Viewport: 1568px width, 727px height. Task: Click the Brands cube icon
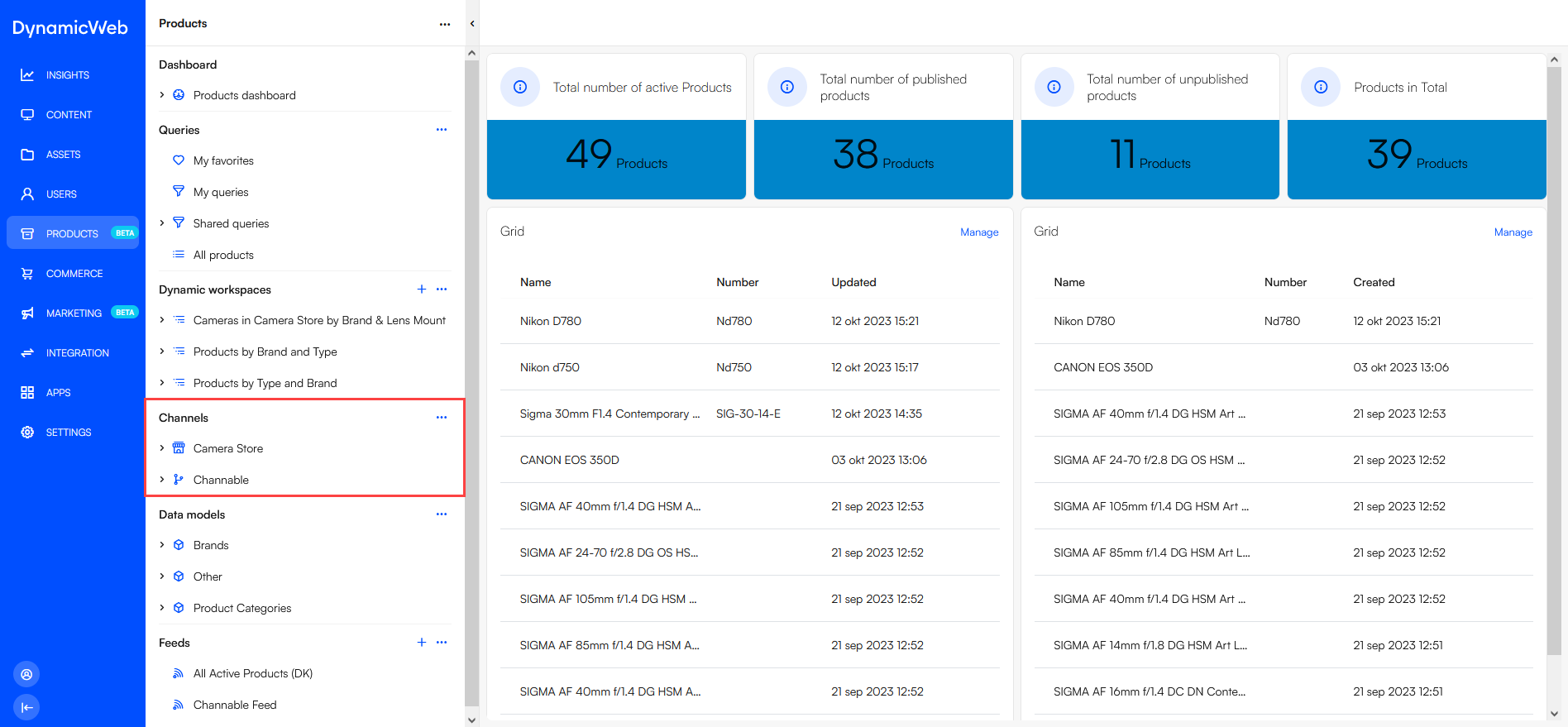[179, 545]
